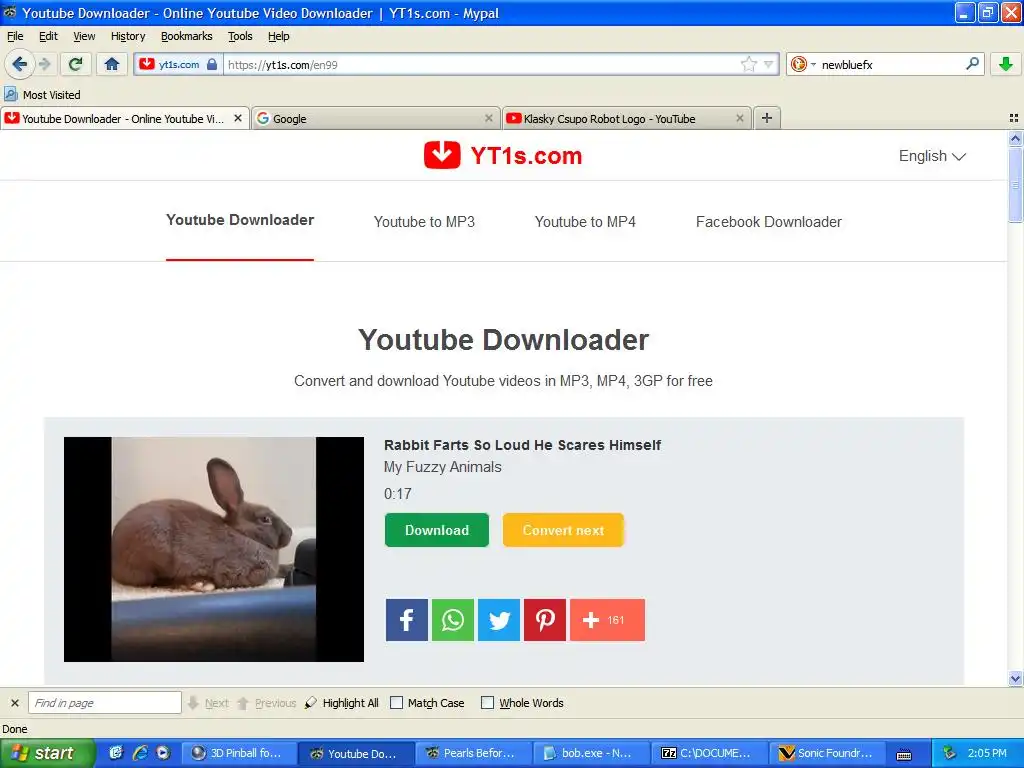
Task: Click the rabbit video thumbnail
Action: coord(214,549)
